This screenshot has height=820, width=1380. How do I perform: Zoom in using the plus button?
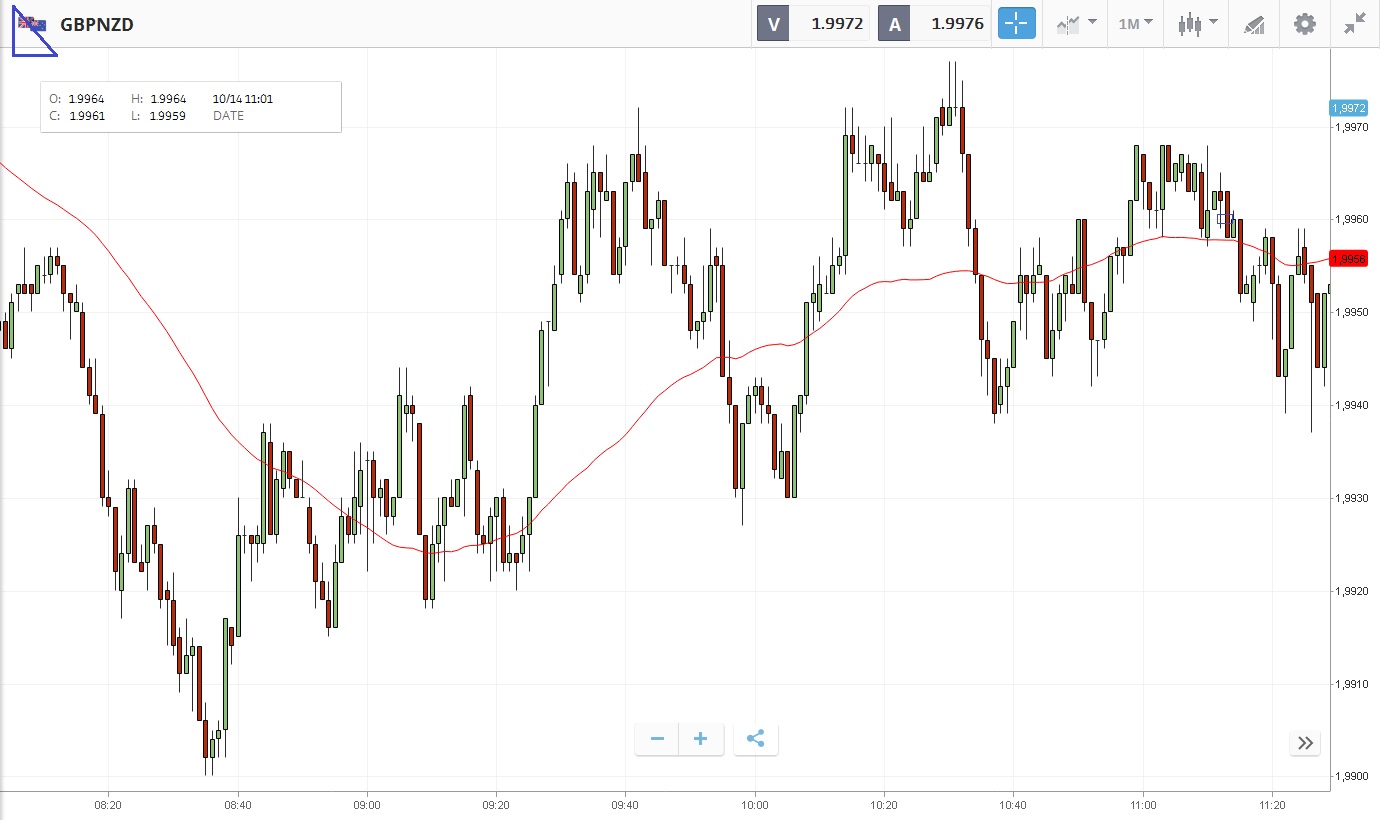(701, 740)
